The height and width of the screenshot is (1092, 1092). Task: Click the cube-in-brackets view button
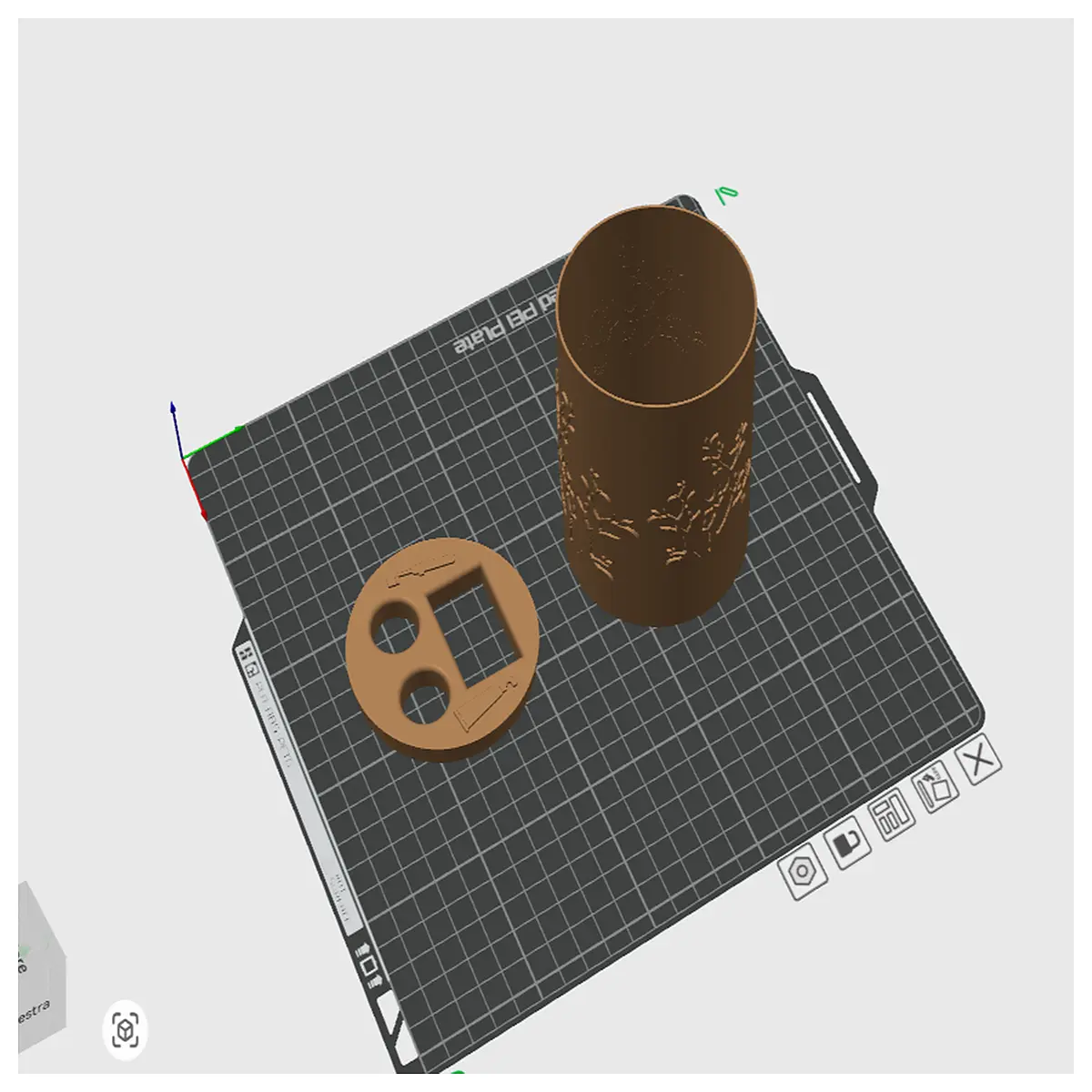(x=126, y=1031)
